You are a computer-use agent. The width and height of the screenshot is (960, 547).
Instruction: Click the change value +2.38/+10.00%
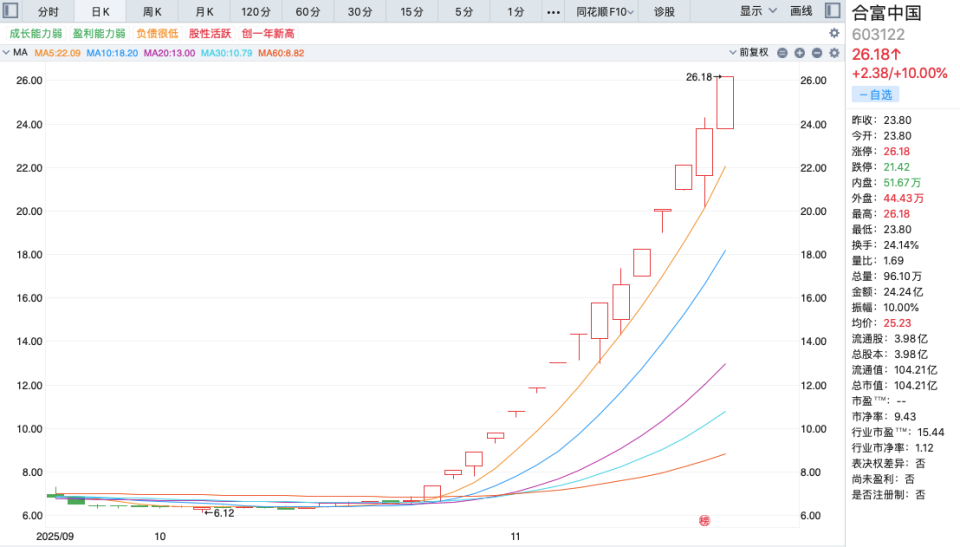(899, 74)
